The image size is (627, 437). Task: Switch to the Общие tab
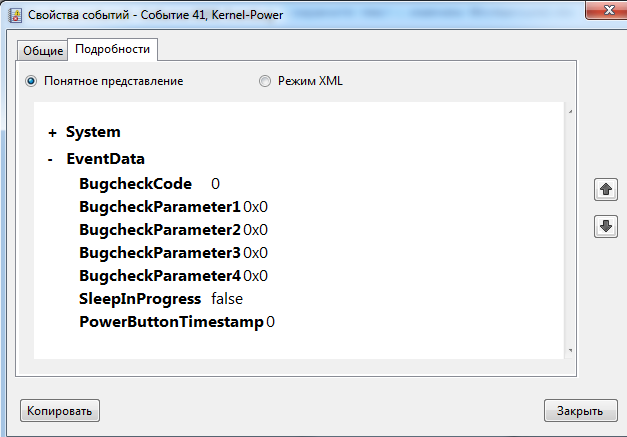(43, 50)
